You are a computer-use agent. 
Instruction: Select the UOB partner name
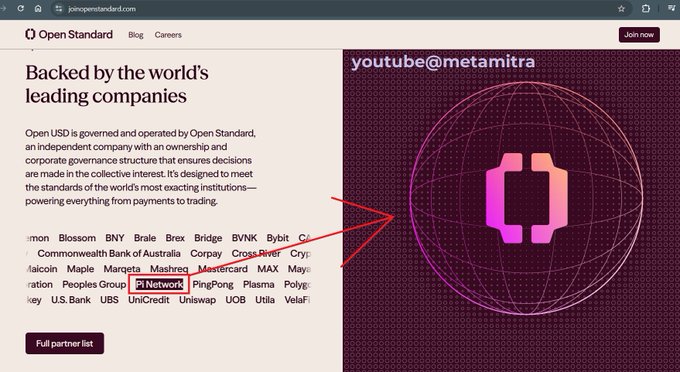tap(235, 300)
